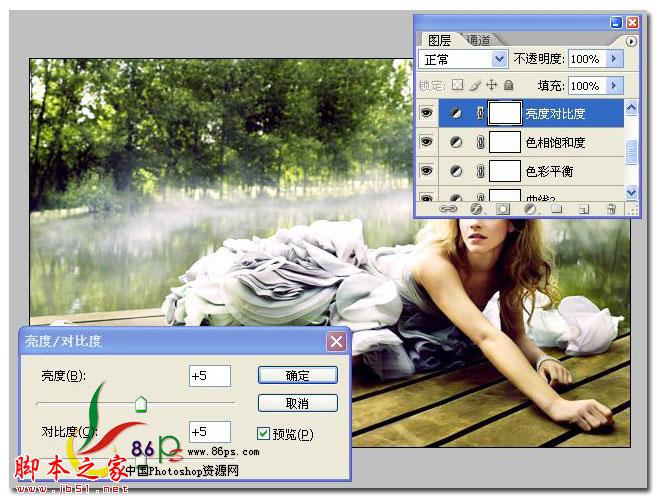660x500 pixels.
Task: Open the layer style (fx) menu
Action: point(476,209)
